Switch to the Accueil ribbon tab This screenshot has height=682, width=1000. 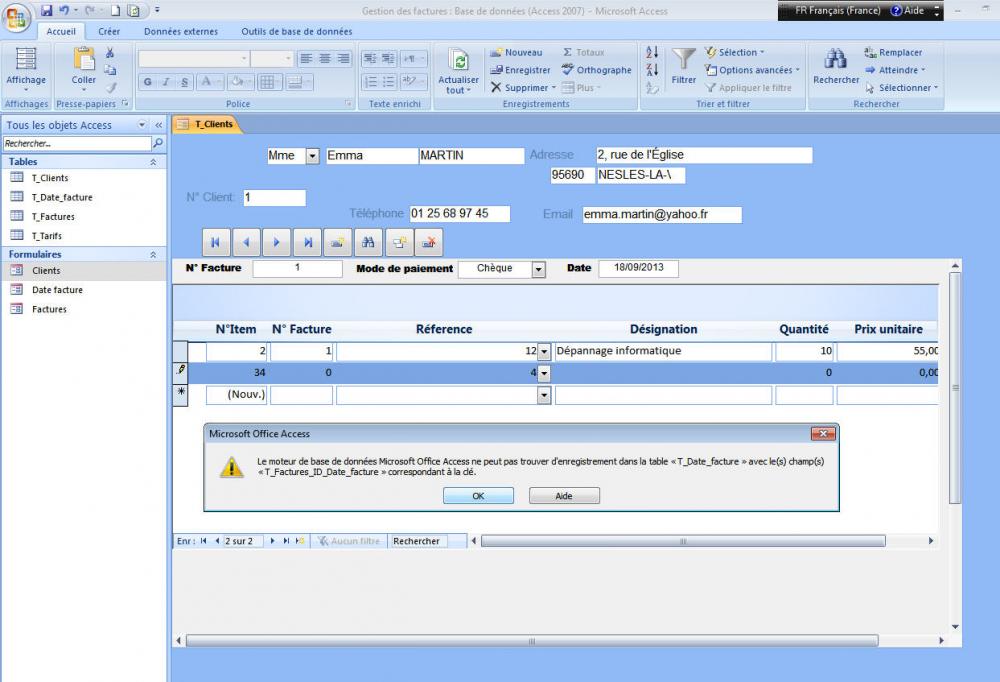coord(61,31)
